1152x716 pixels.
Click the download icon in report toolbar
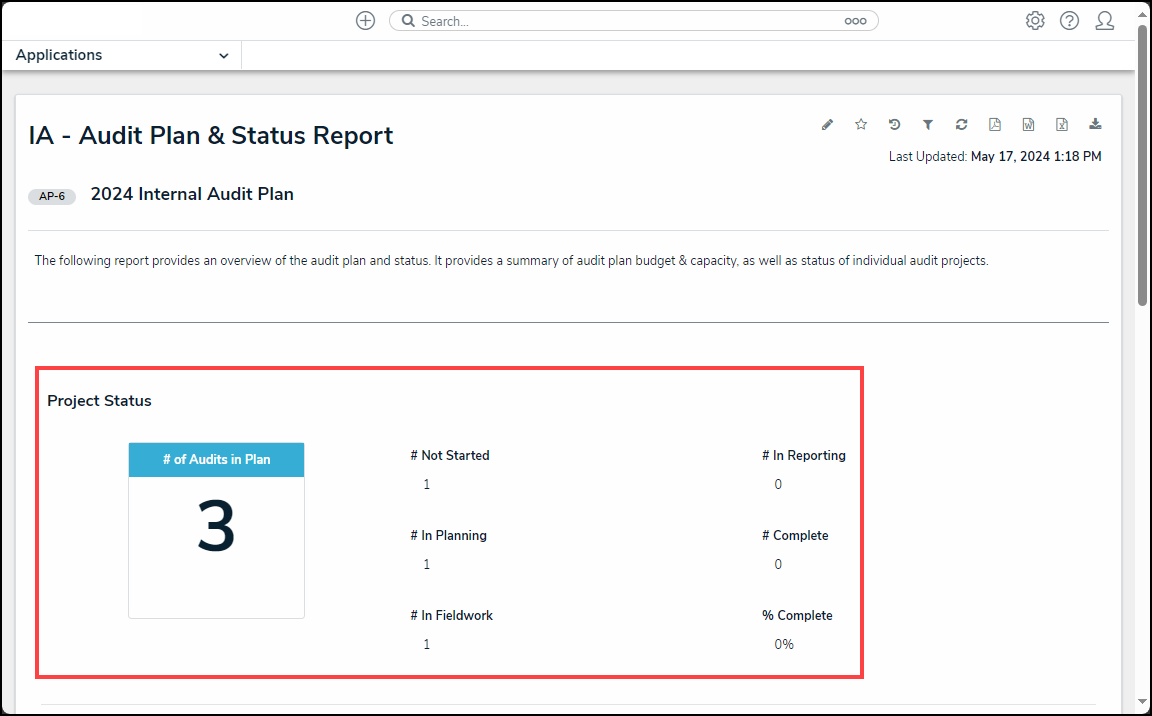tap(1095, 125)
